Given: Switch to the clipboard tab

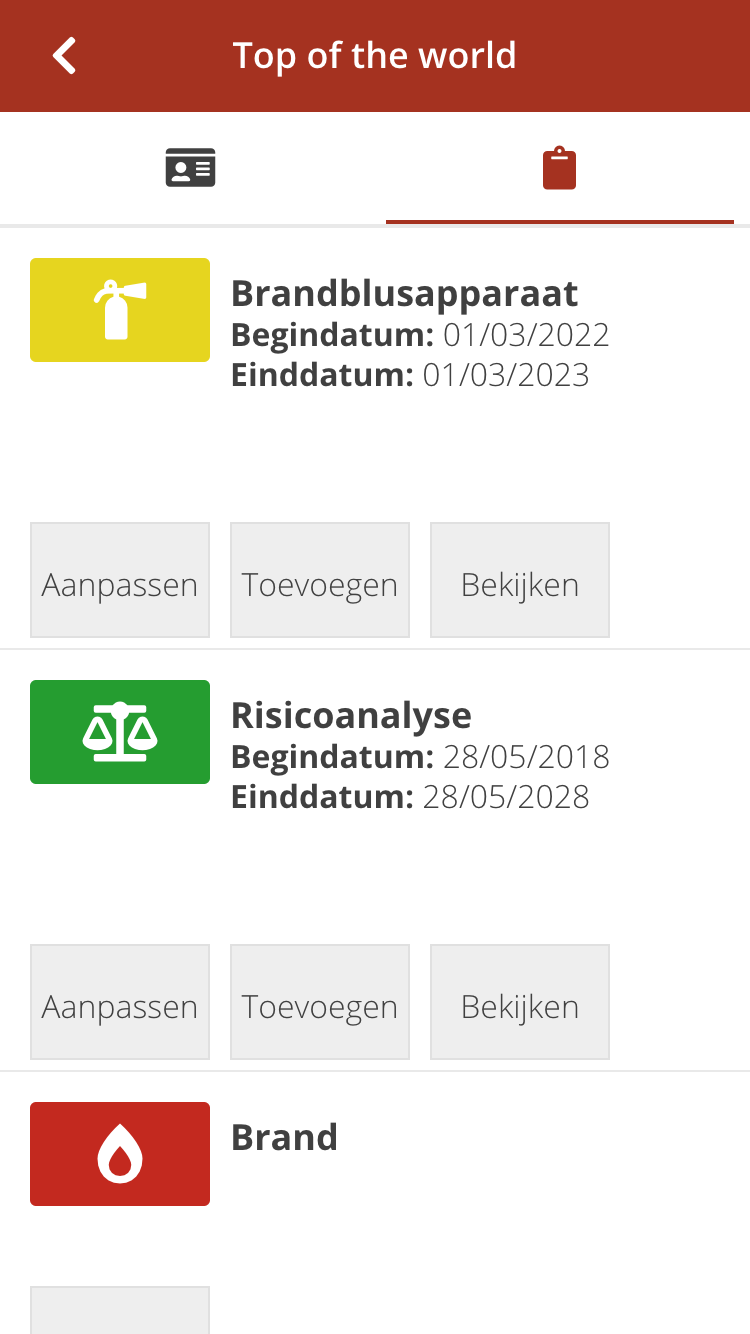Looking at the screenshot, I should coord(559,168).
